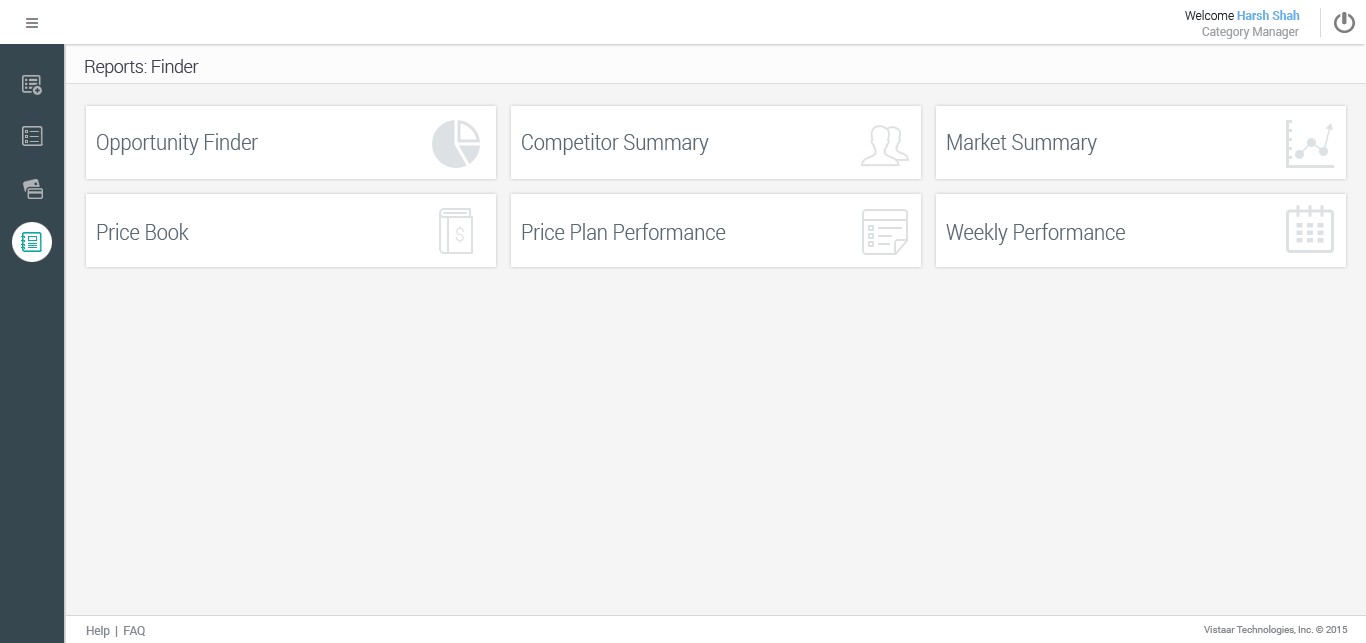
Task: Click the calendar icon on Weekly Performance
Action: (x=1309, y=229)
